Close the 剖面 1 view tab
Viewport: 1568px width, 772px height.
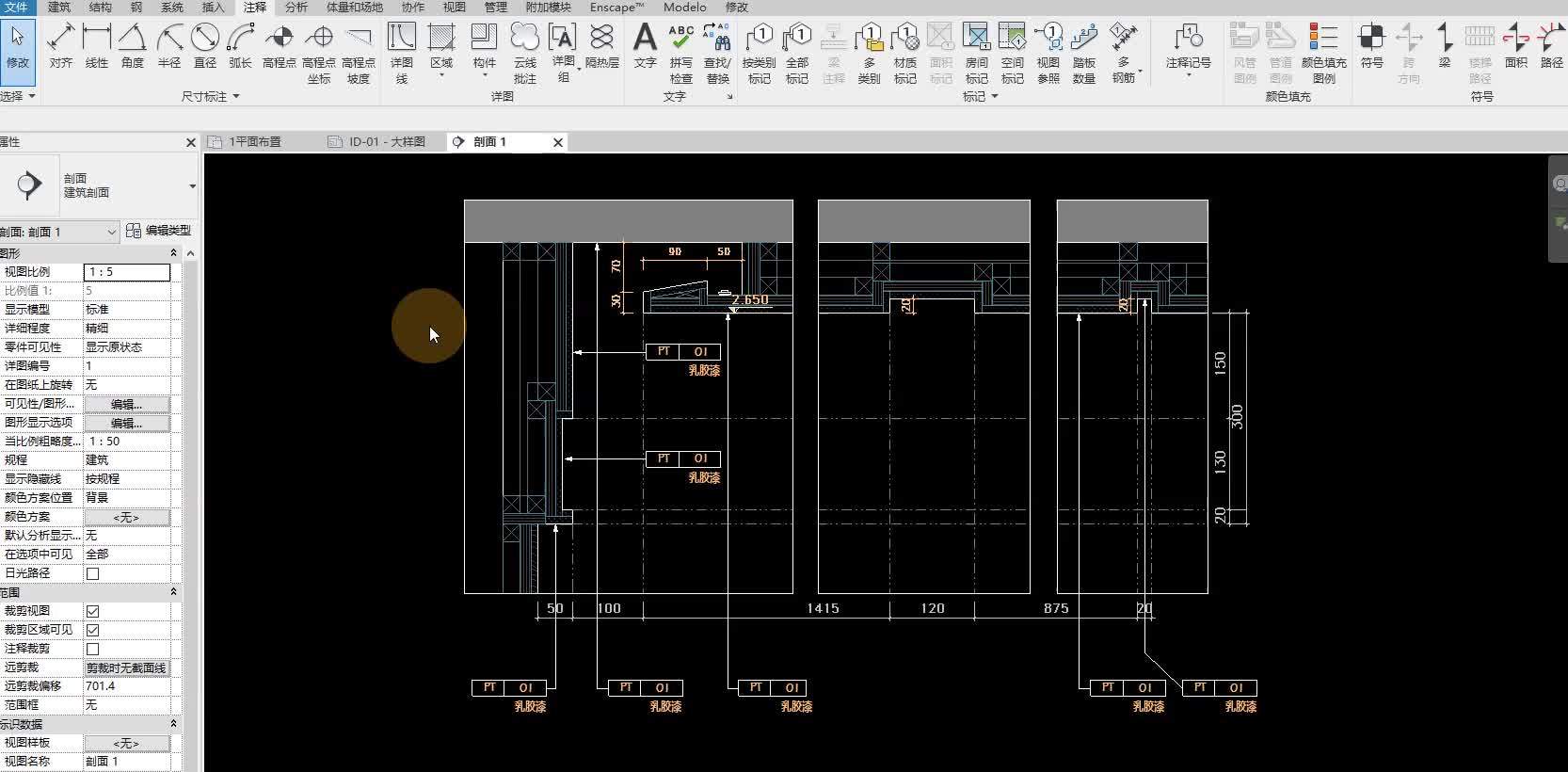[x=558, y=142]
